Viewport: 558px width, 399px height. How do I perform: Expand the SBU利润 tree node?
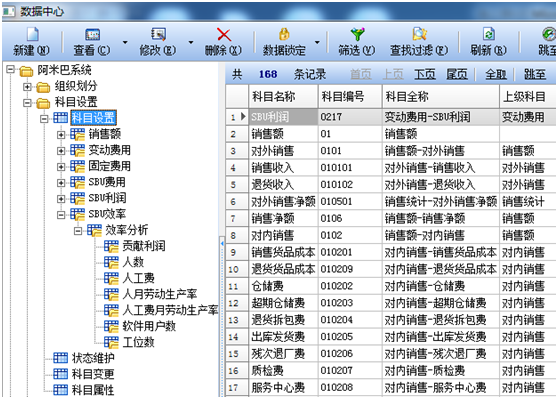61,198
